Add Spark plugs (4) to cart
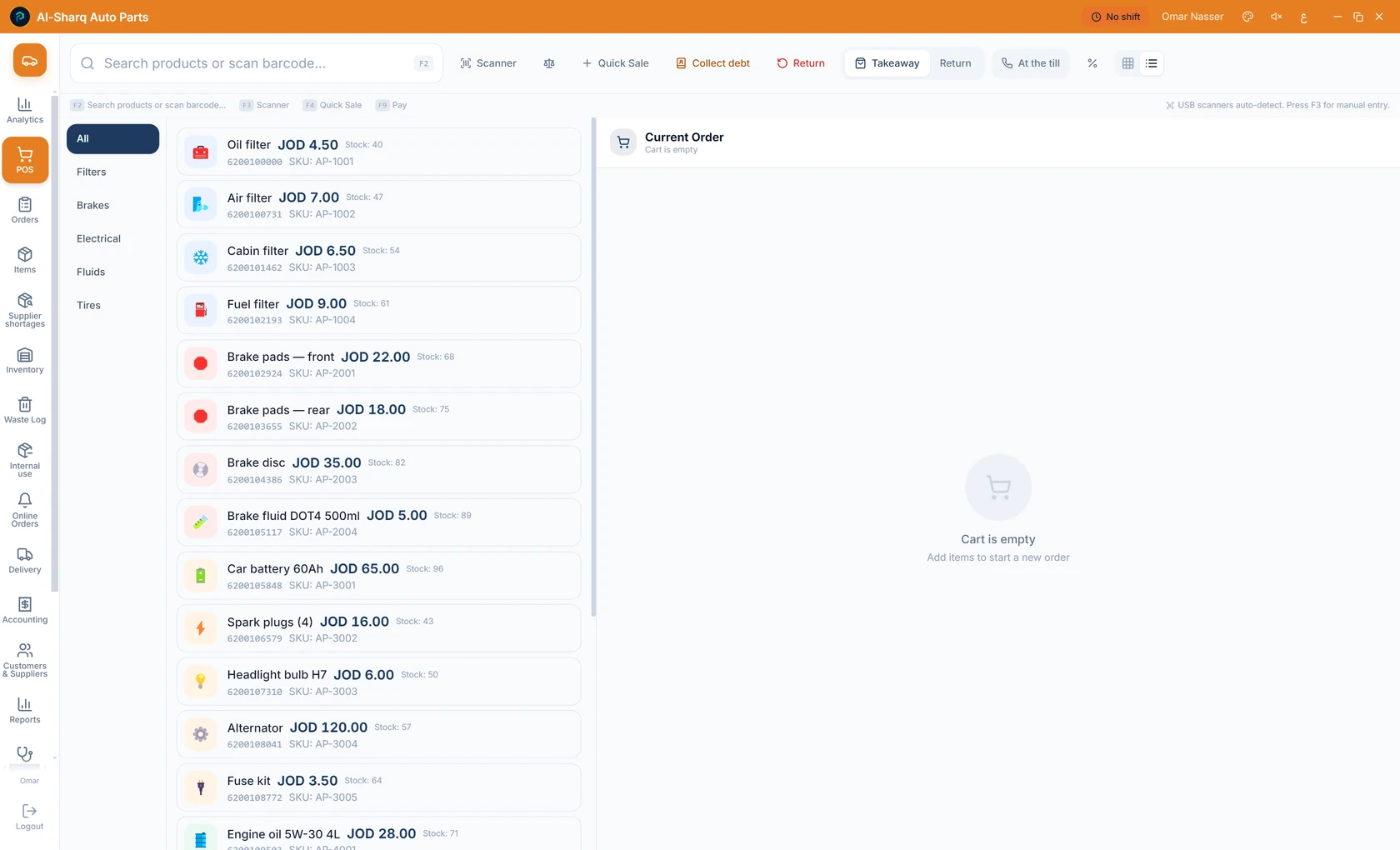Viewport: 1400px width, 850px height. click(379, 628)
